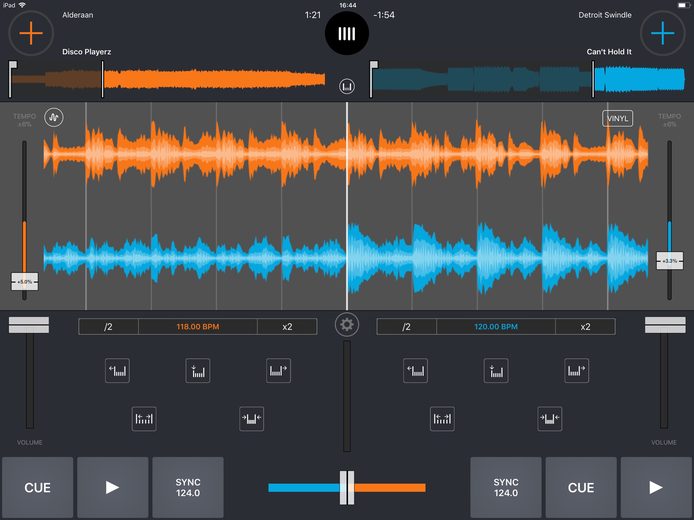Tap the elapsed time 1:21

(x=312, y=15)
